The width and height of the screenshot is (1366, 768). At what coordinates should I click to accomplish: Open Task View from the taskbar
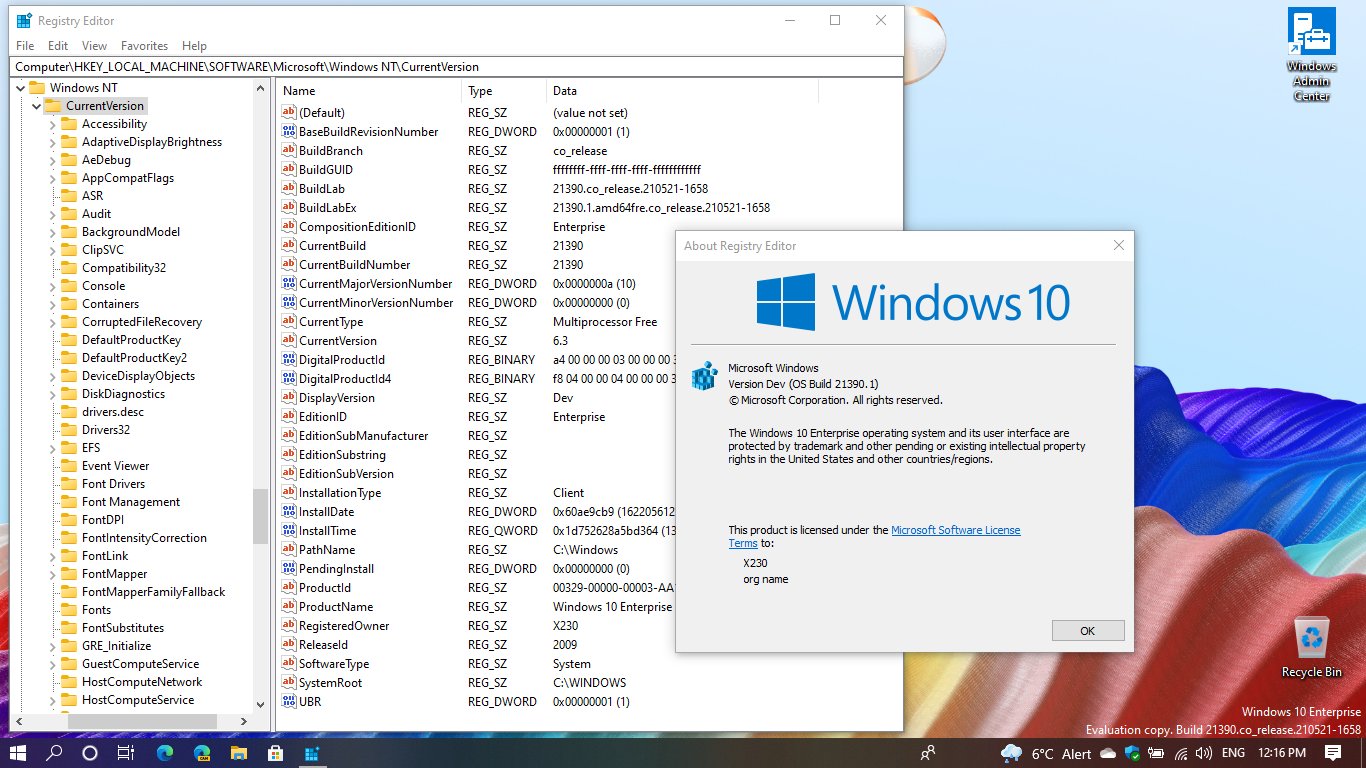(x=126, y=753)
